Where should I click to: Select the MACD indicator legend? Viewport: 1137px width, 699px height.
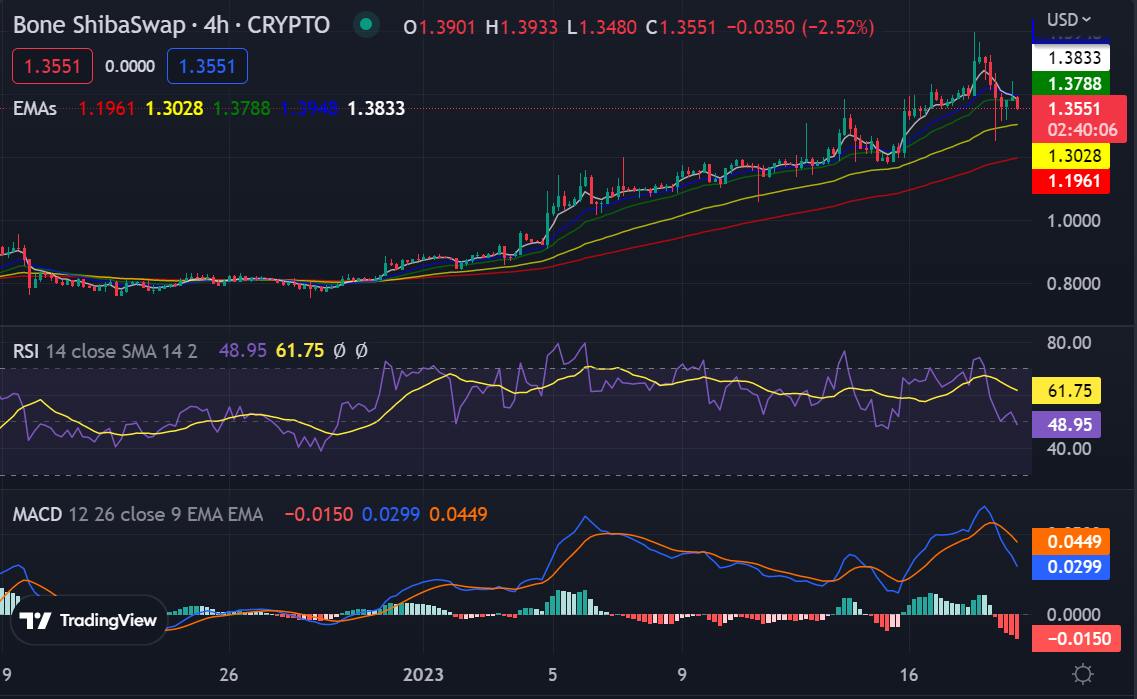(36, 513)
